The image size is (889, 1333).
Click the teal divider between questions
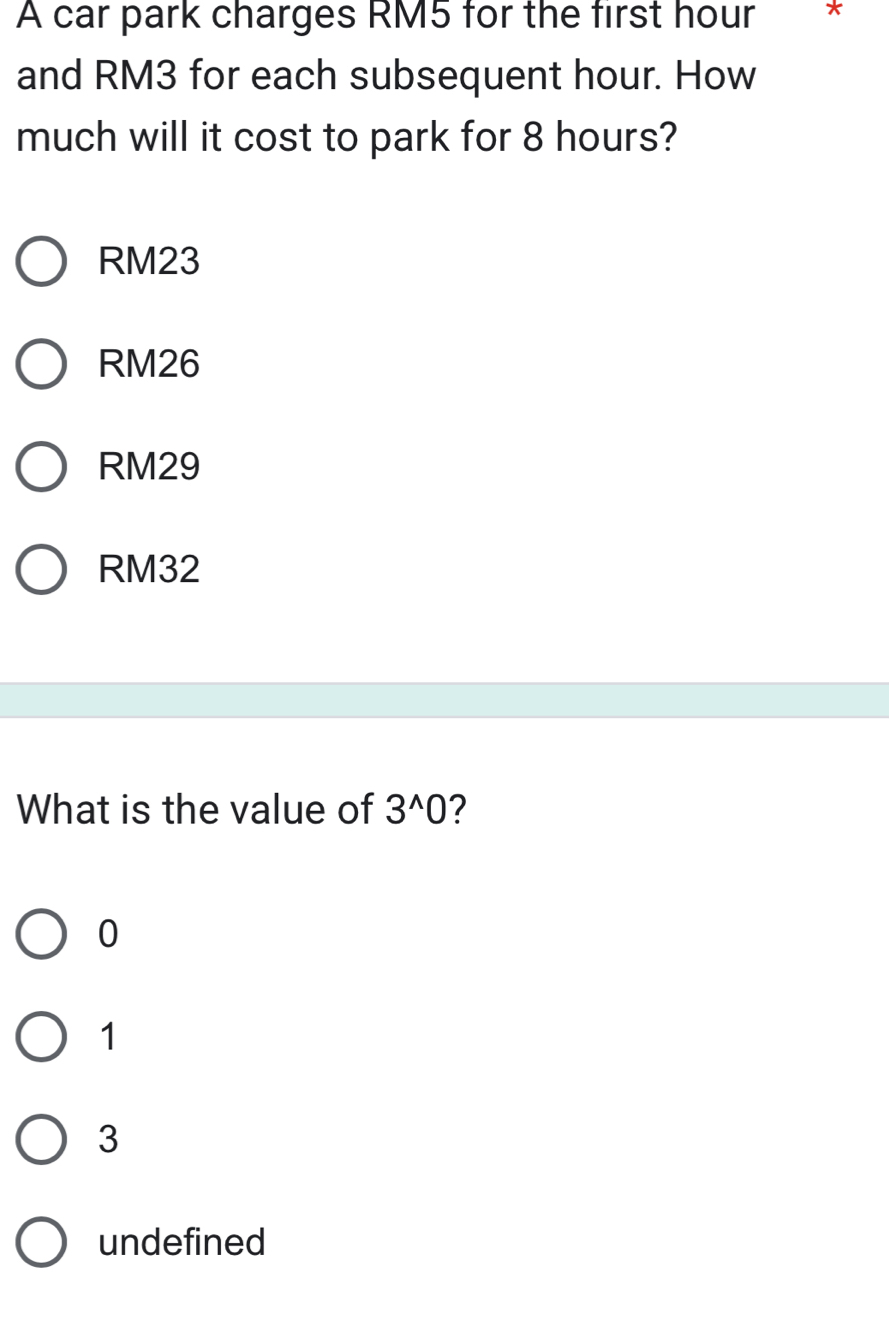click(x=444, y=700)
